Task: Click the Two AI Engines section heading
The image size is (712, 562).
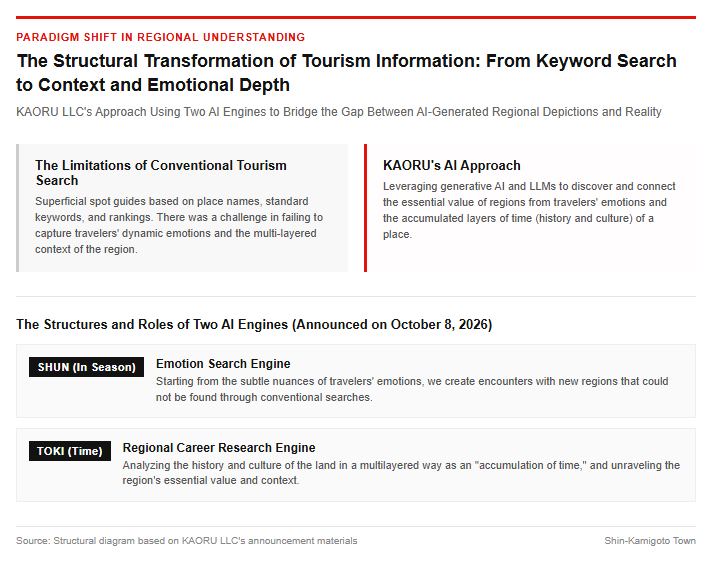Action: 254,325
